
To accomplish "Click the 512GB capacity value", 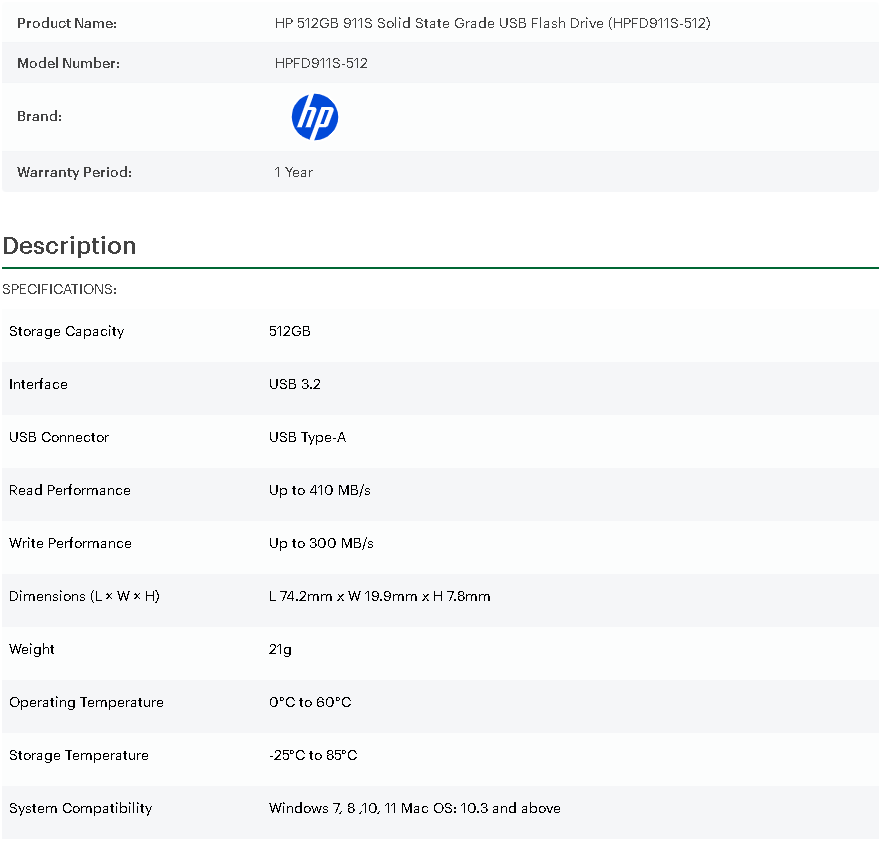I will point(289,331).
